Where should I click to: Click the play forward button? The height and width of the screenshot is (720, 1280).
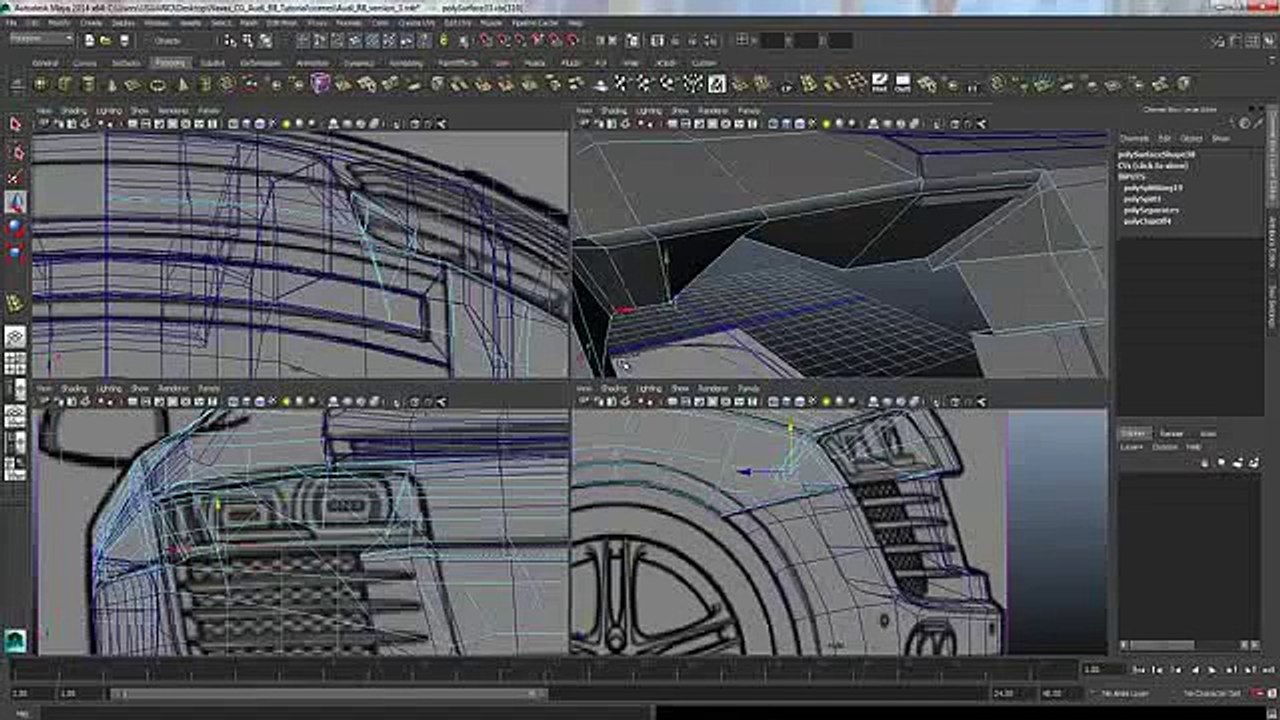click(x=1211, y=669)
